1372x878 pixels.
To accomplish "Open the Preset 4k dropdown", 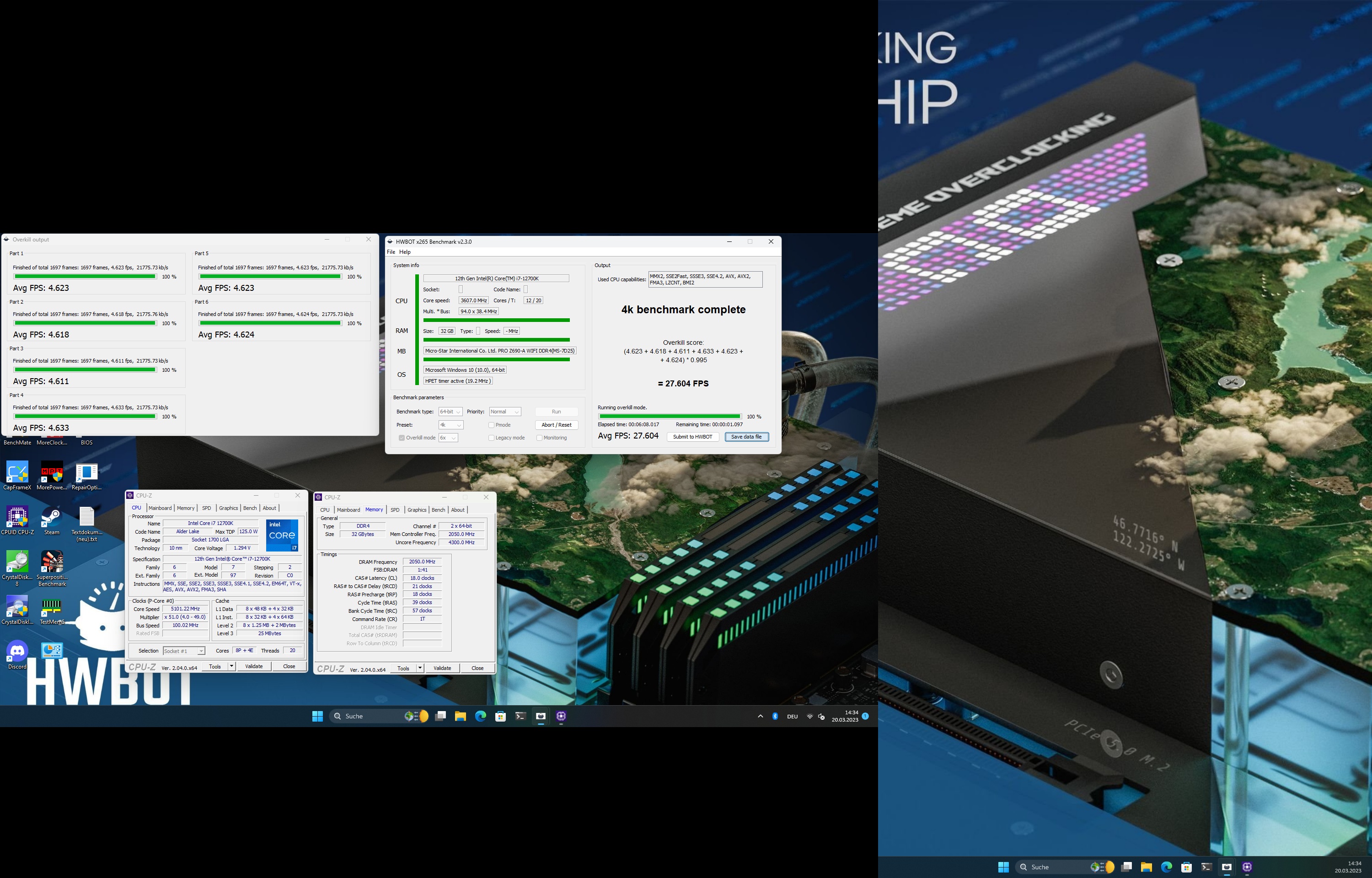I will click(451, 425).
